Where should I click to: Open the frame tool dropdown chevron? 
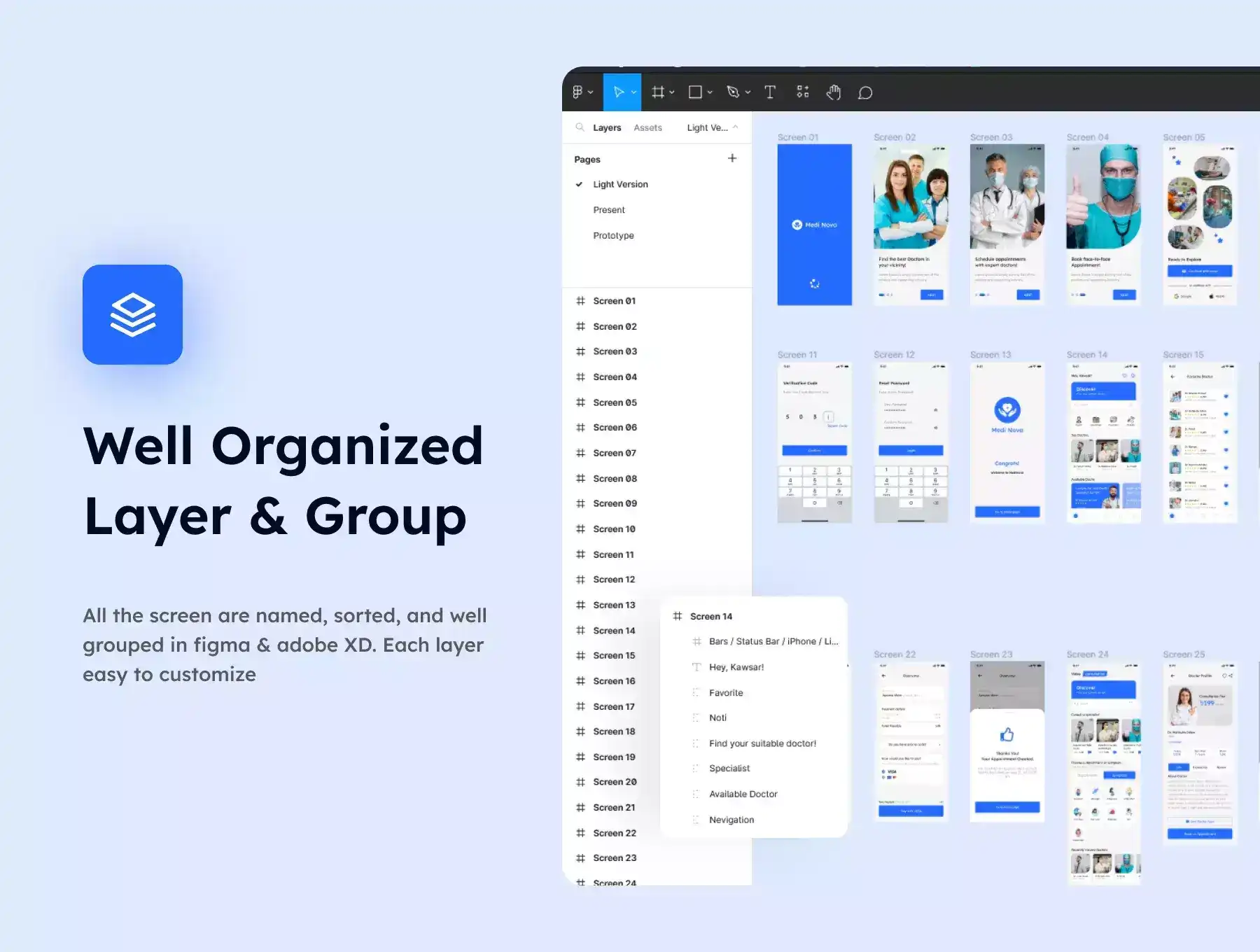[672, 92]
